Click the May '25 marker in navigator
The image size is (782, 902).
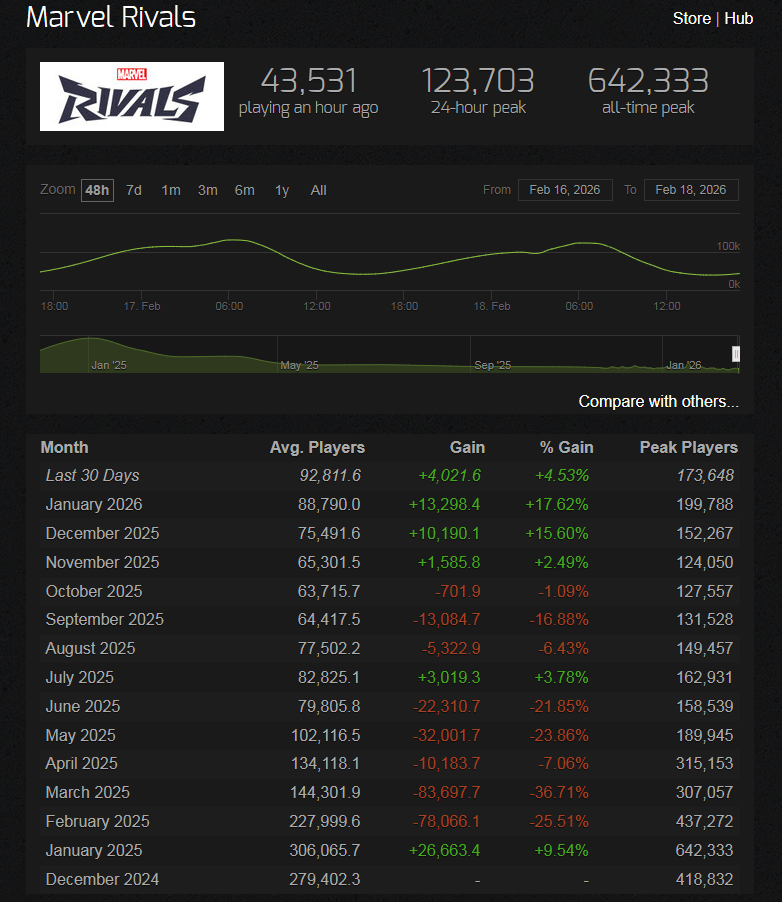[299, 365]
